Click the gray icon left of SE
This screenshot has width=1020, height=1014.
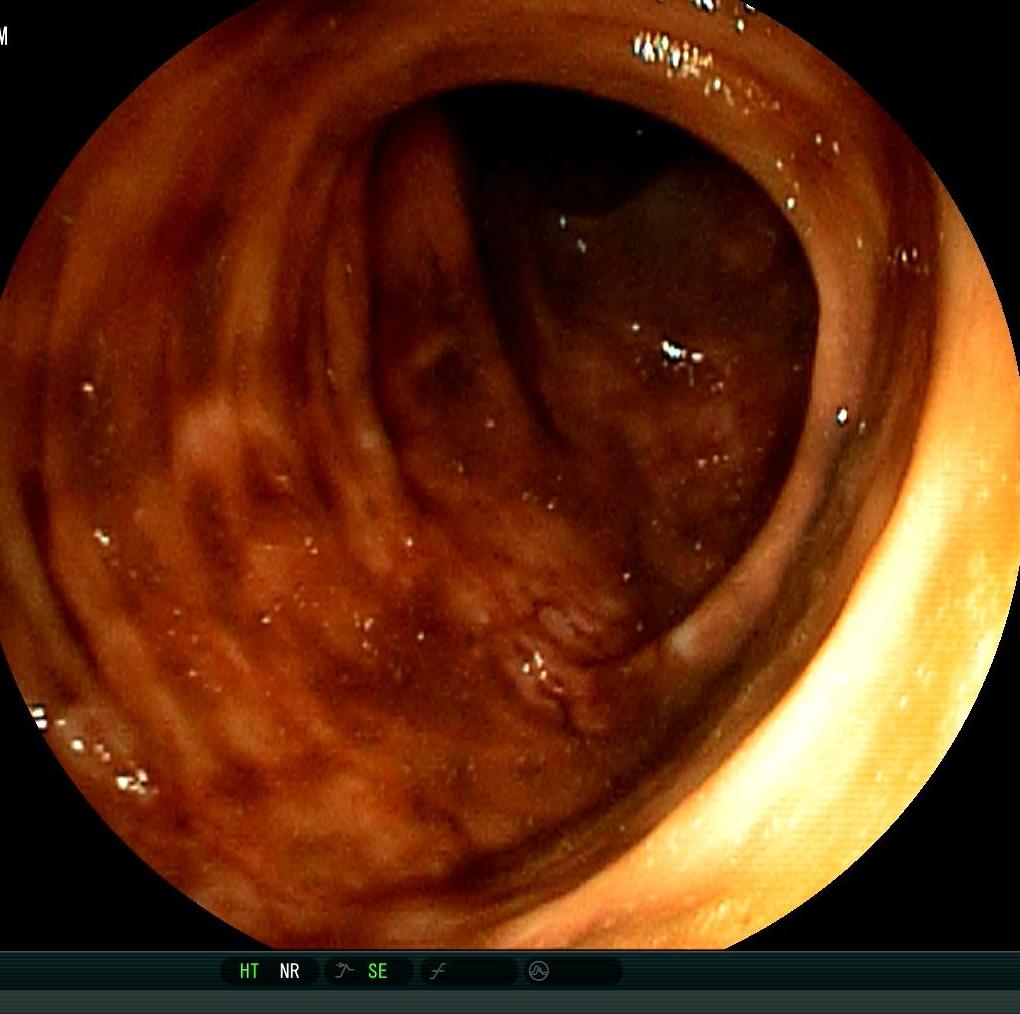344,971
